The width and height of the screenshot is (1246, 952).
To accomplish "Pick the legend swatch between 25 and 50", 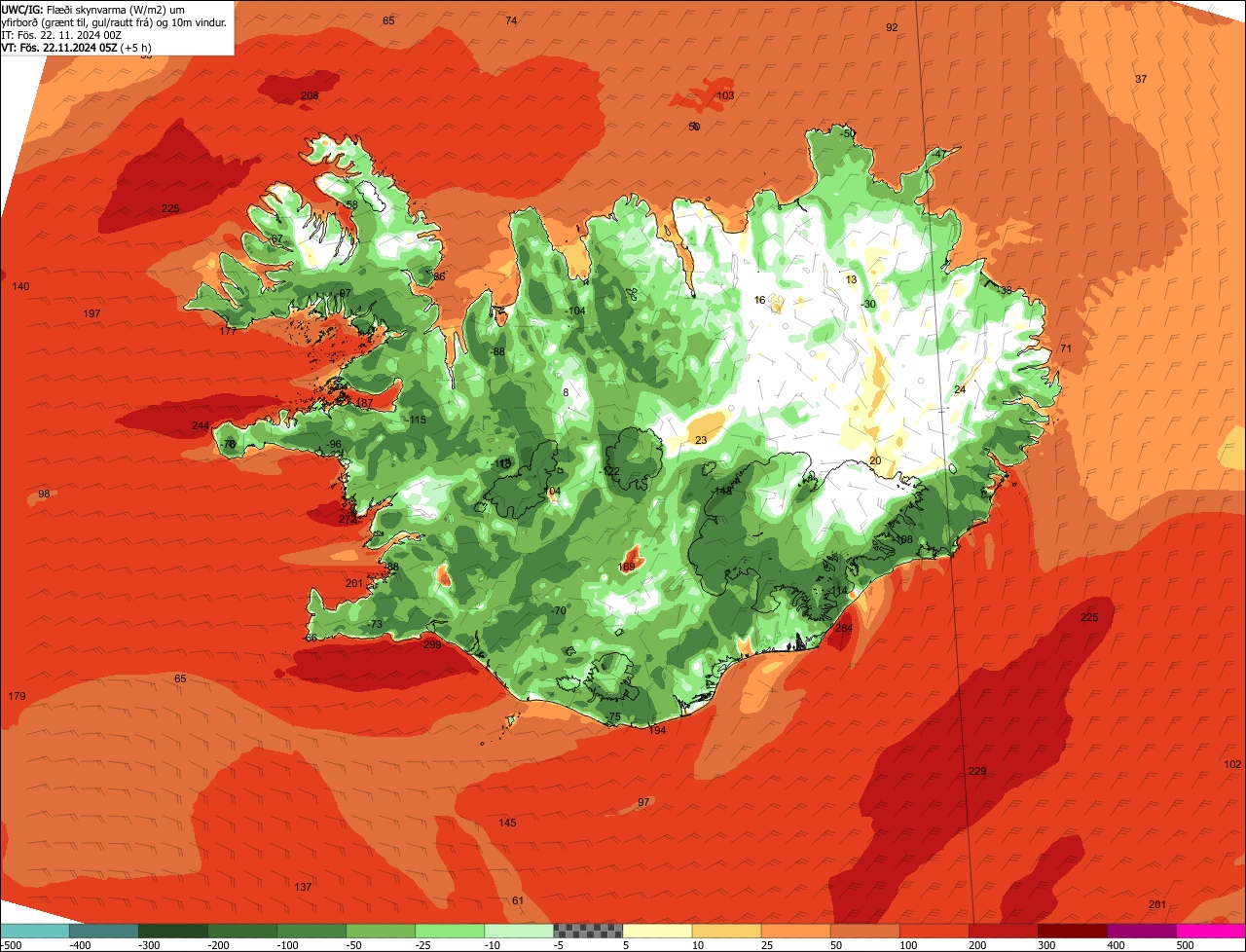I will (795, 931).
